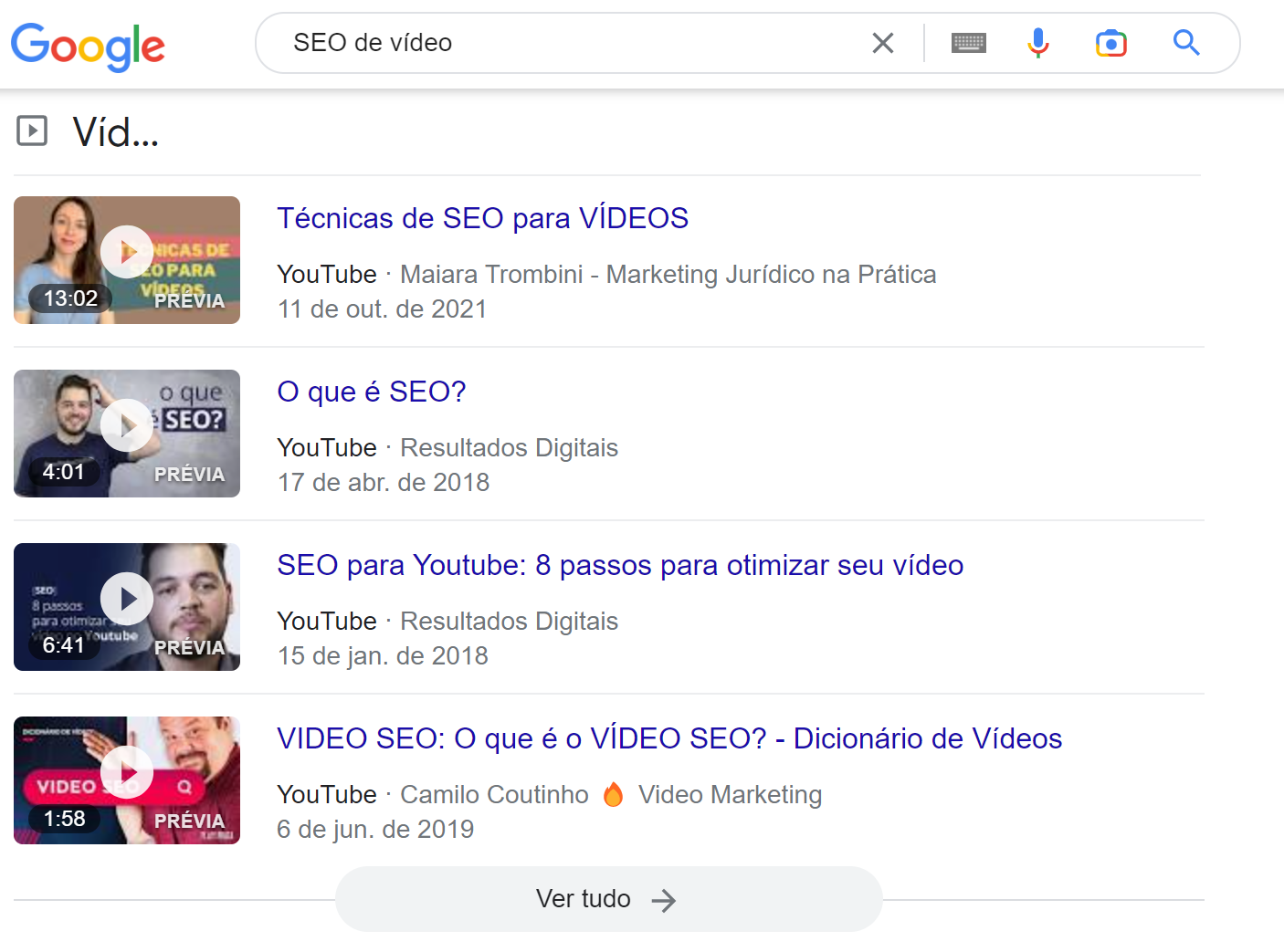
Task: Play the 'Técnicas de SEO para VÍDEOS' video
Action: click(x=126, y=251)
